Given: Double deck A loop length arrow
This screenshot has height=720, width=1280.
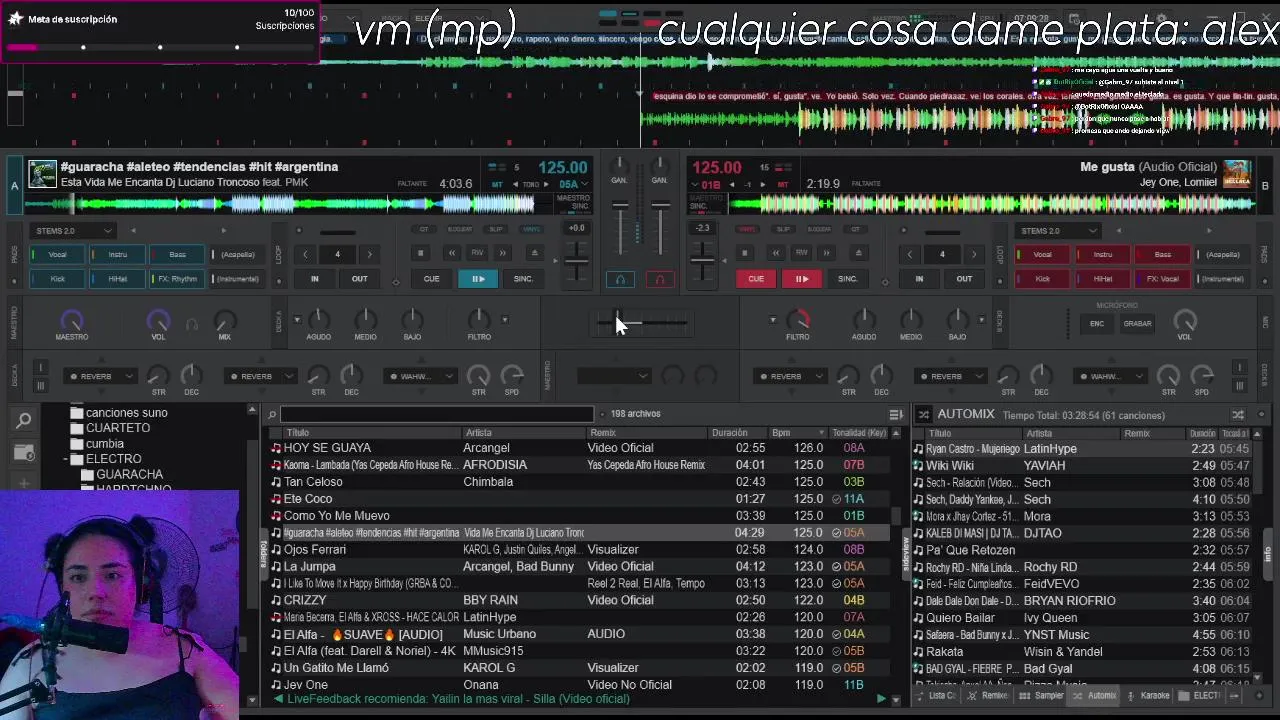Looking at the screenshot, I should click(x=369, y=254).
